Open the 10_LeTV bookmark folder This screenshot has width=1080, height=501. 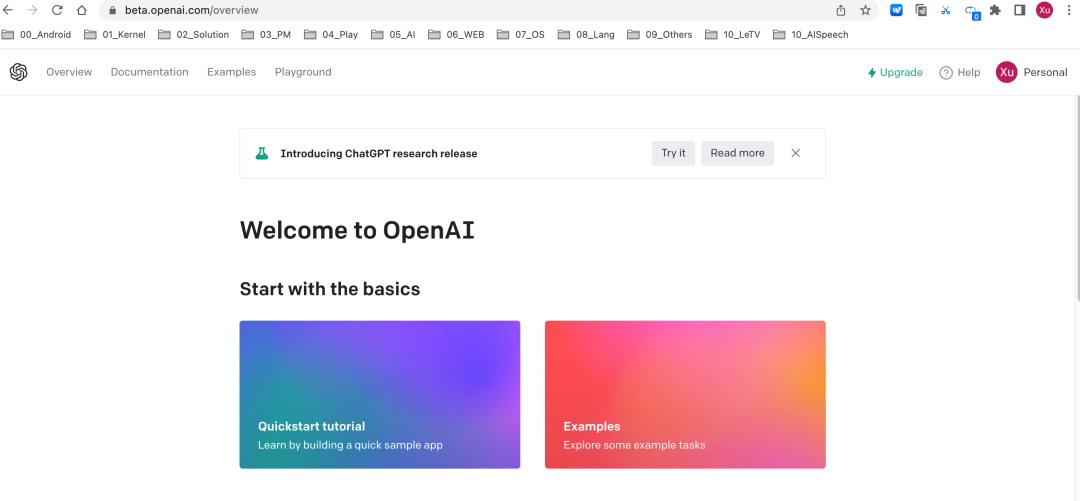pos(733,34)
